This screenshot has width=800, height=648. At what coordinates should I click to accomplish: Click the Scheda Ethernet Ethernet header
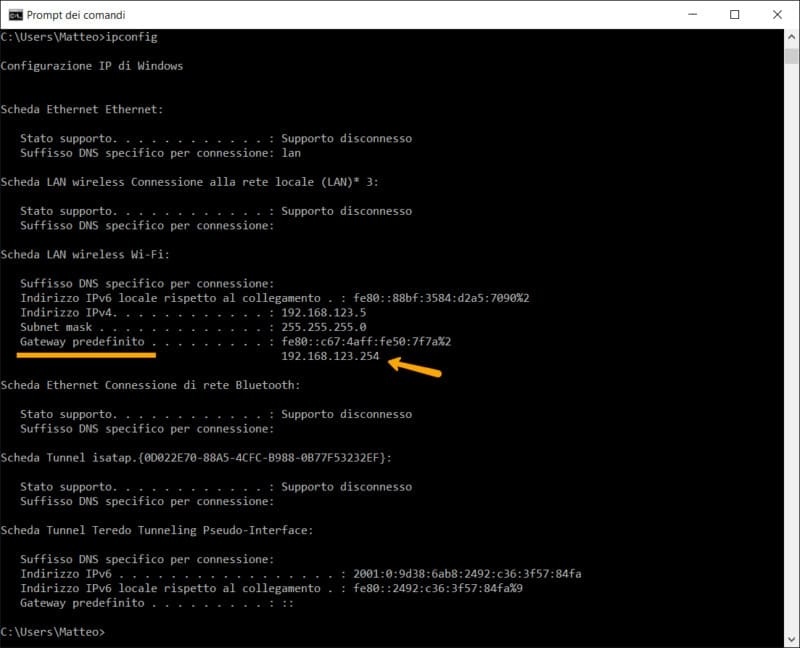82,109
